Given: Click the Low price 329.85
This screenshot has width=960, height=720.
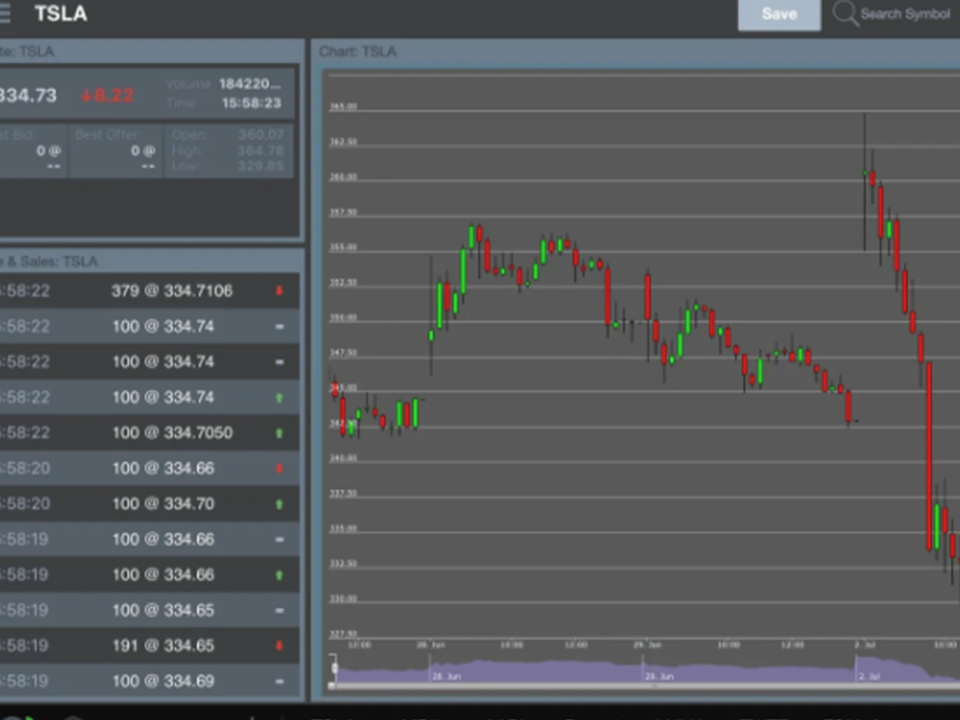Looking at the screenshot, I should click(x=261, y=167).
